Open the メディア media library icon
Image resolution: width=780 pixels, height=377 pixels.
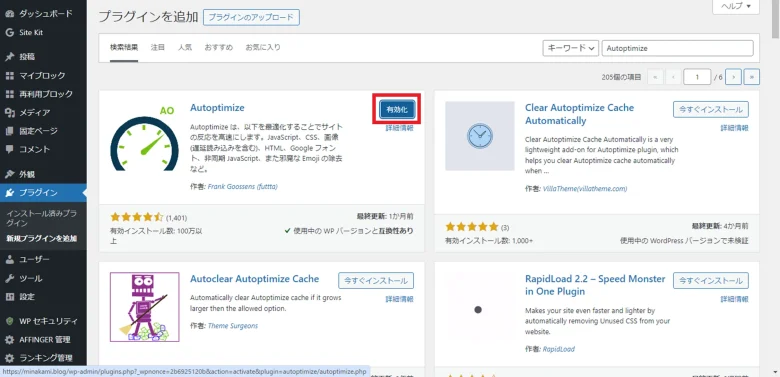(x=9, y=113)
